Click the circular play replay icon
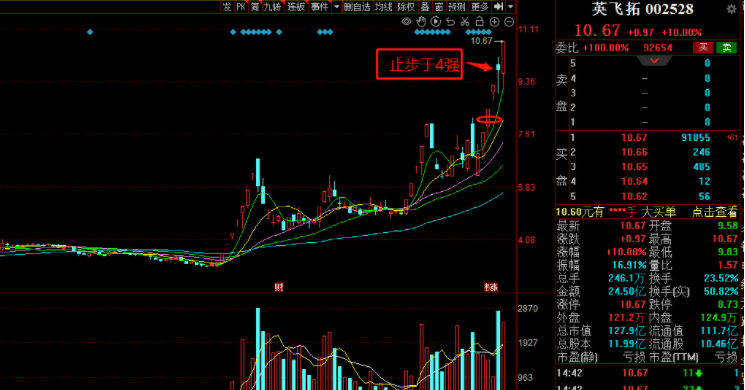The width and height of the screenshot is (745, 390). (x=436, y=21)
